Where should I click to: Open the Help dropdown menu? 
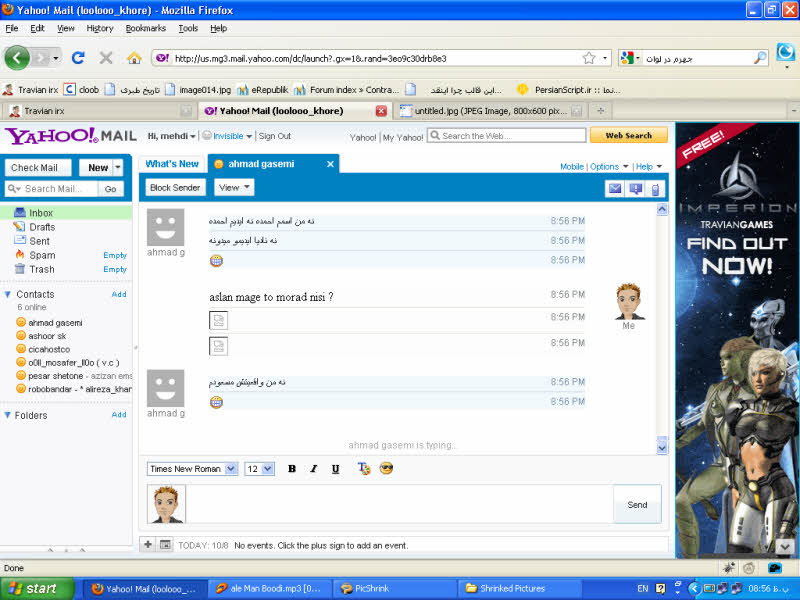[x=649, y=167]
